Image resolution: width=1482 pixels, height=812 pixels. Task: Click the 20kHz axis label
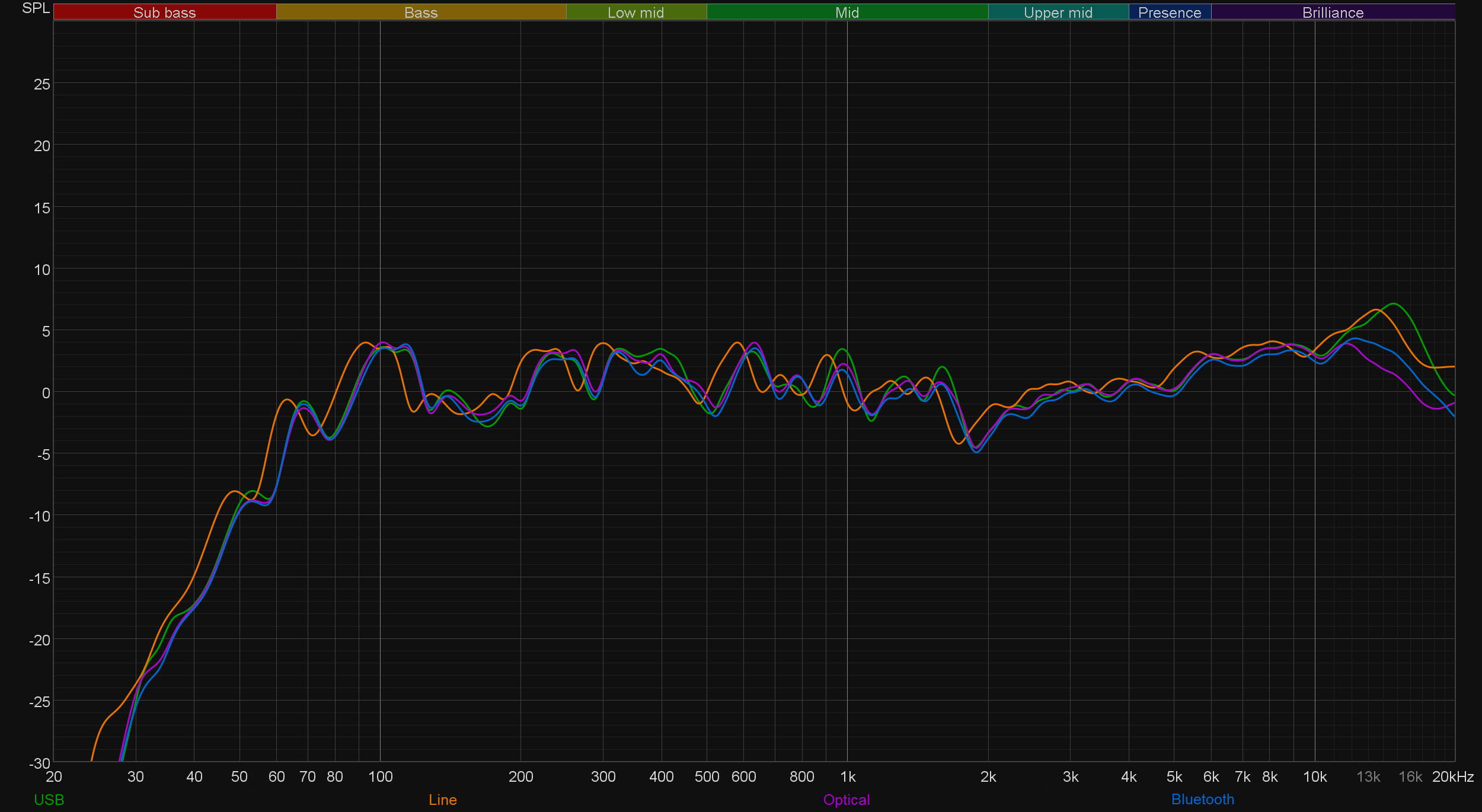pos(1452,776)
